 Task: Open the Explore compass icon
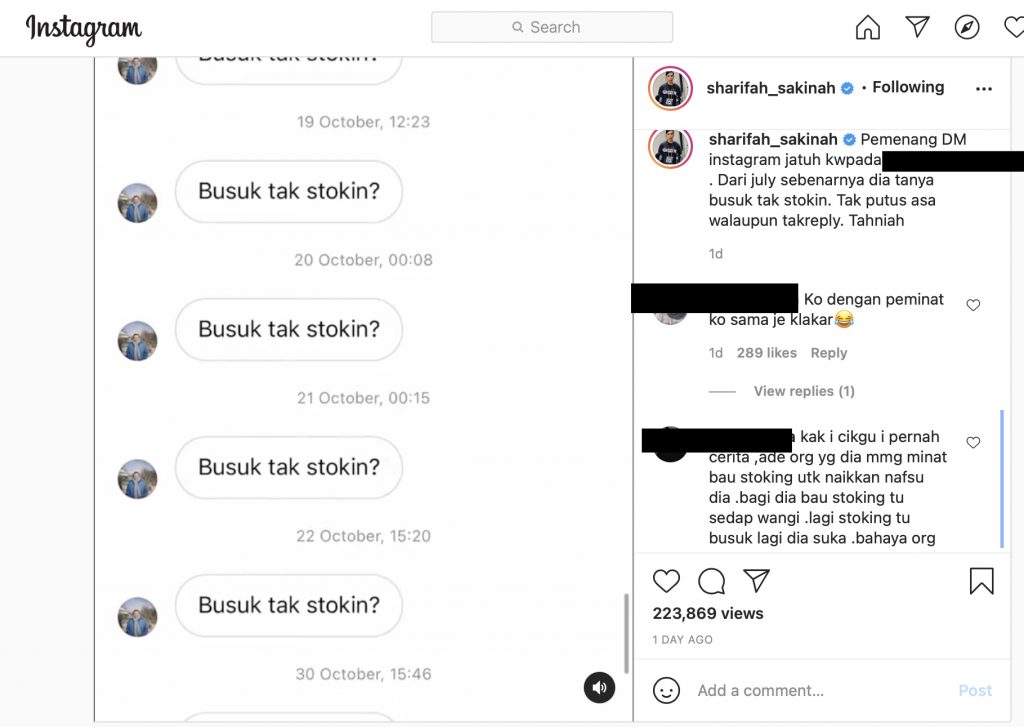point(967,27)
